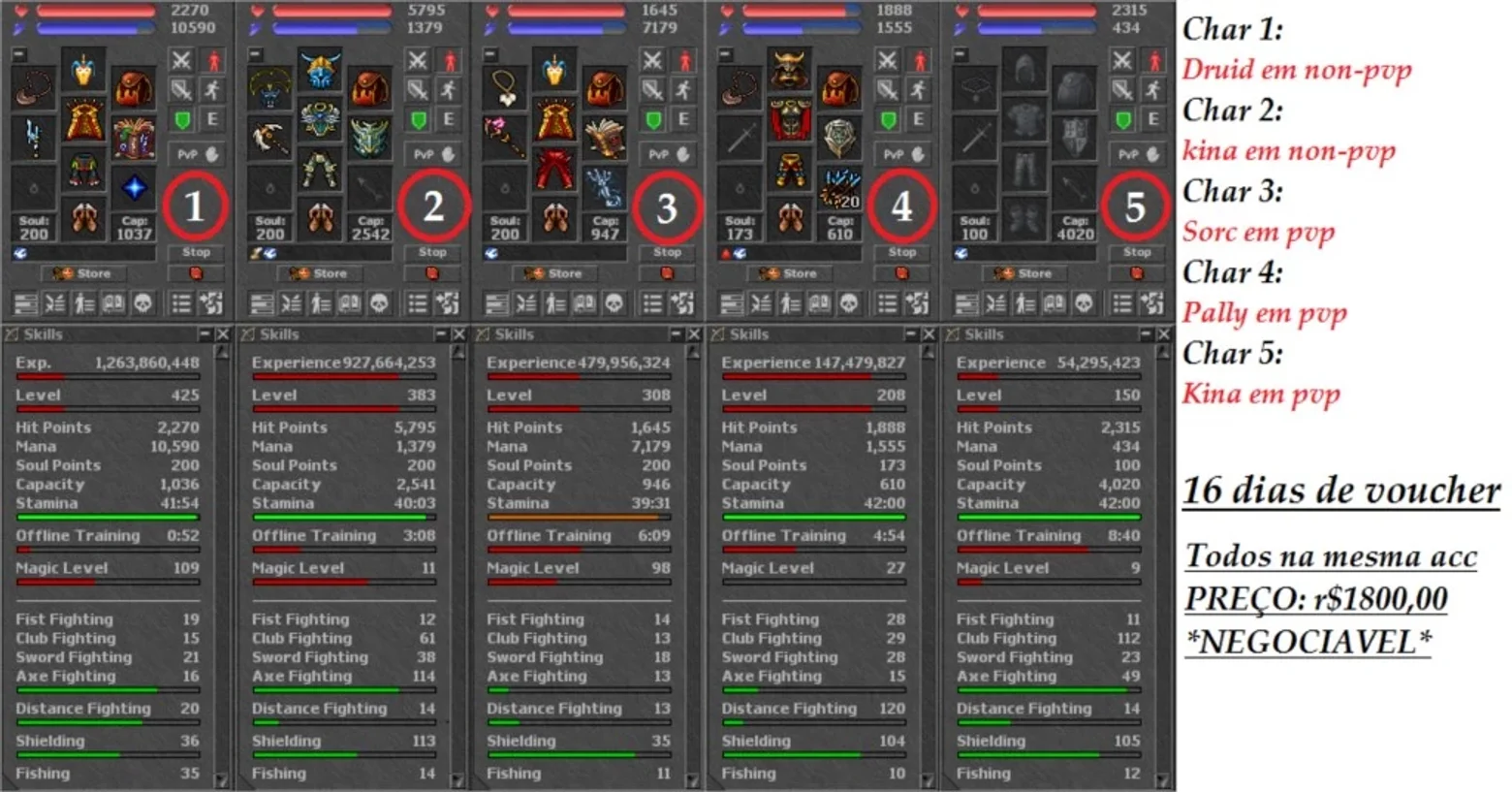Enable defensive green shield mode in Cap 947 panel

click(x=653, y=120)
